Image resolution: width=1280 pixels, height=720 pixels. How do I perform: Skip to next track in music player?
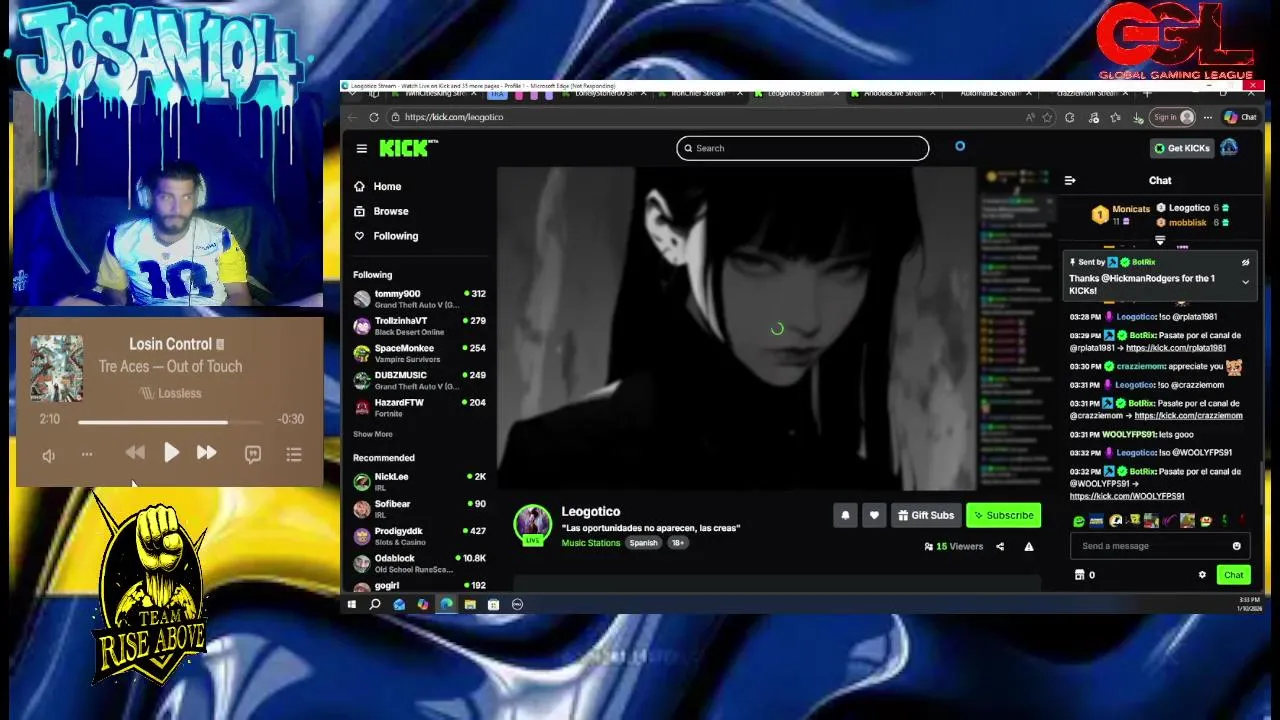pyautogui.click(x=206, y=453)
